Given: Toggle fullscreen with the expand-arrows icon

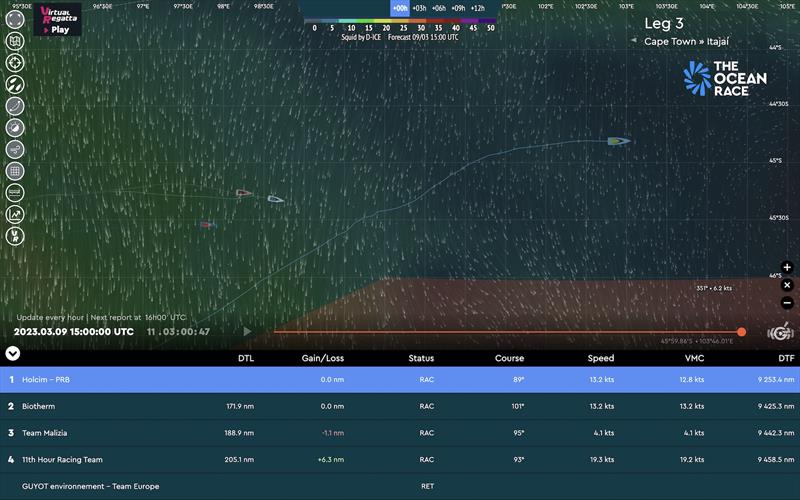Looking at the screenshot, I should (15, 19).
